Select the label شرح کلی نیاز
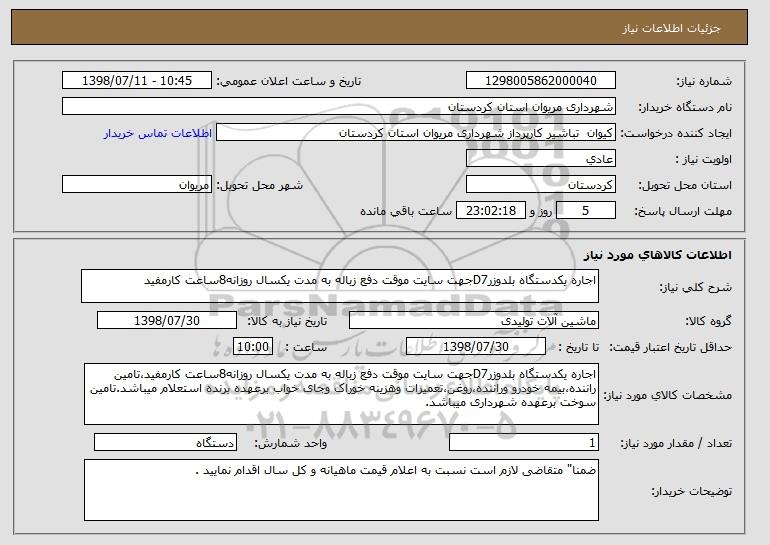Screen dimensions: 770x545 tap(695, 287)
